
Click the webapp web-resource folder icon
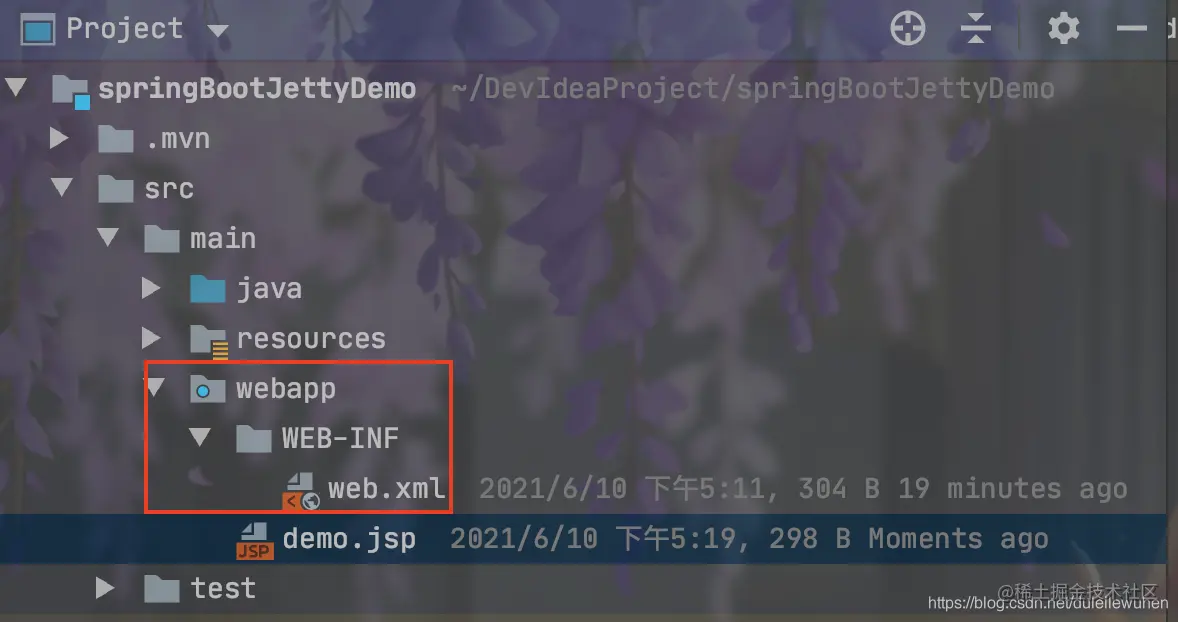(207, 389)
